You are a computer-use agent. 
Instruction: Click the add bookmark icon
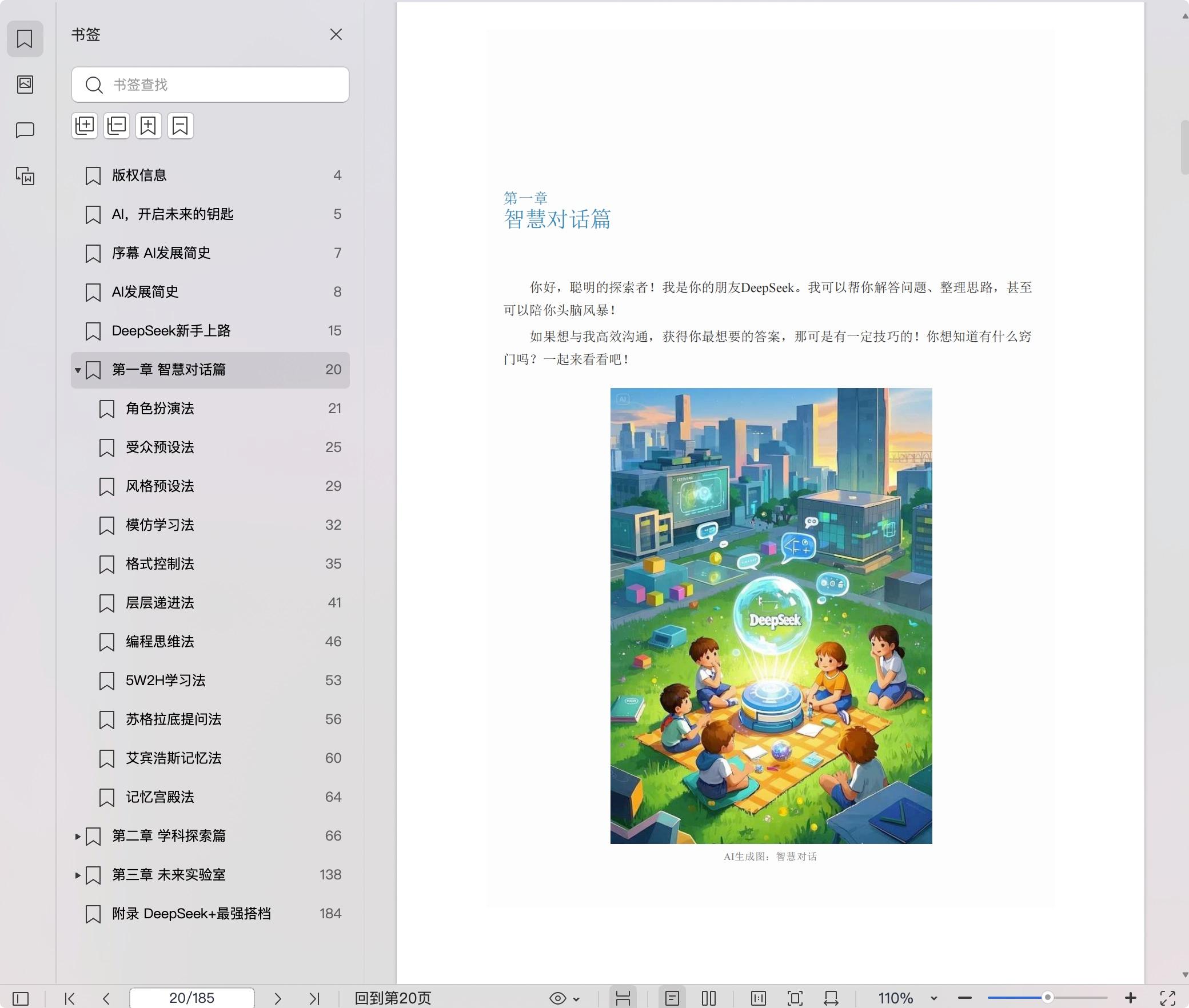[x=149, y=126]
